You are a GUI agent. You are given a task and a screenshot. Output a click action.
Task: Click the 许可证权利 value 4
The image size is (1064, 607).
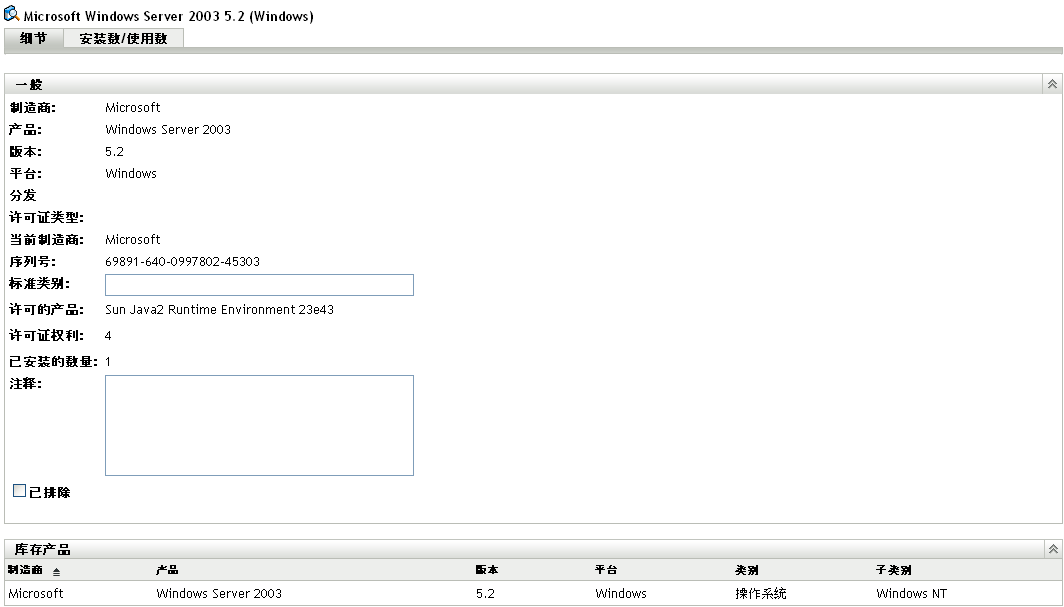(108, 336)
